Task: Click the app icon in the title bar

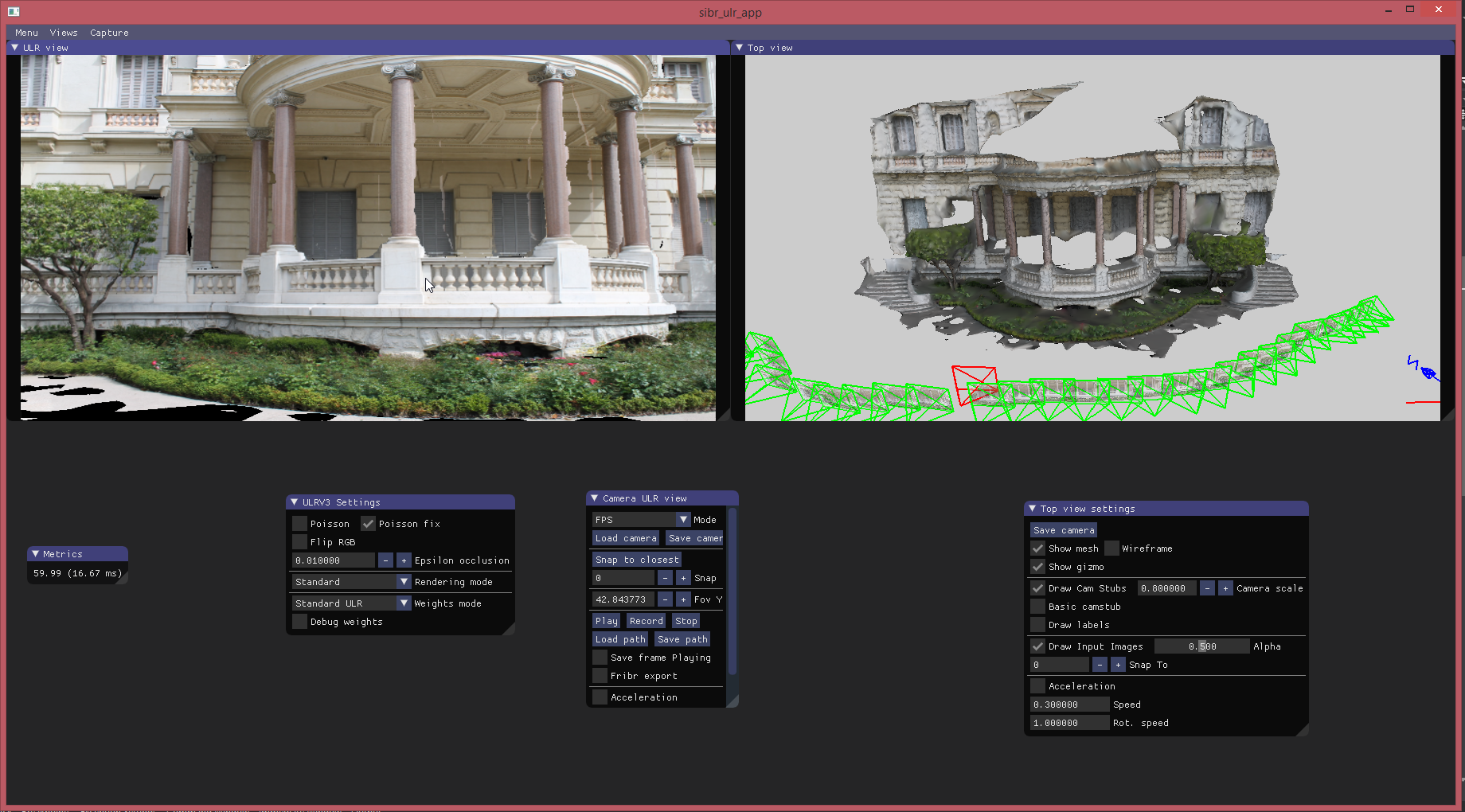Action: [x=14, y=11]
